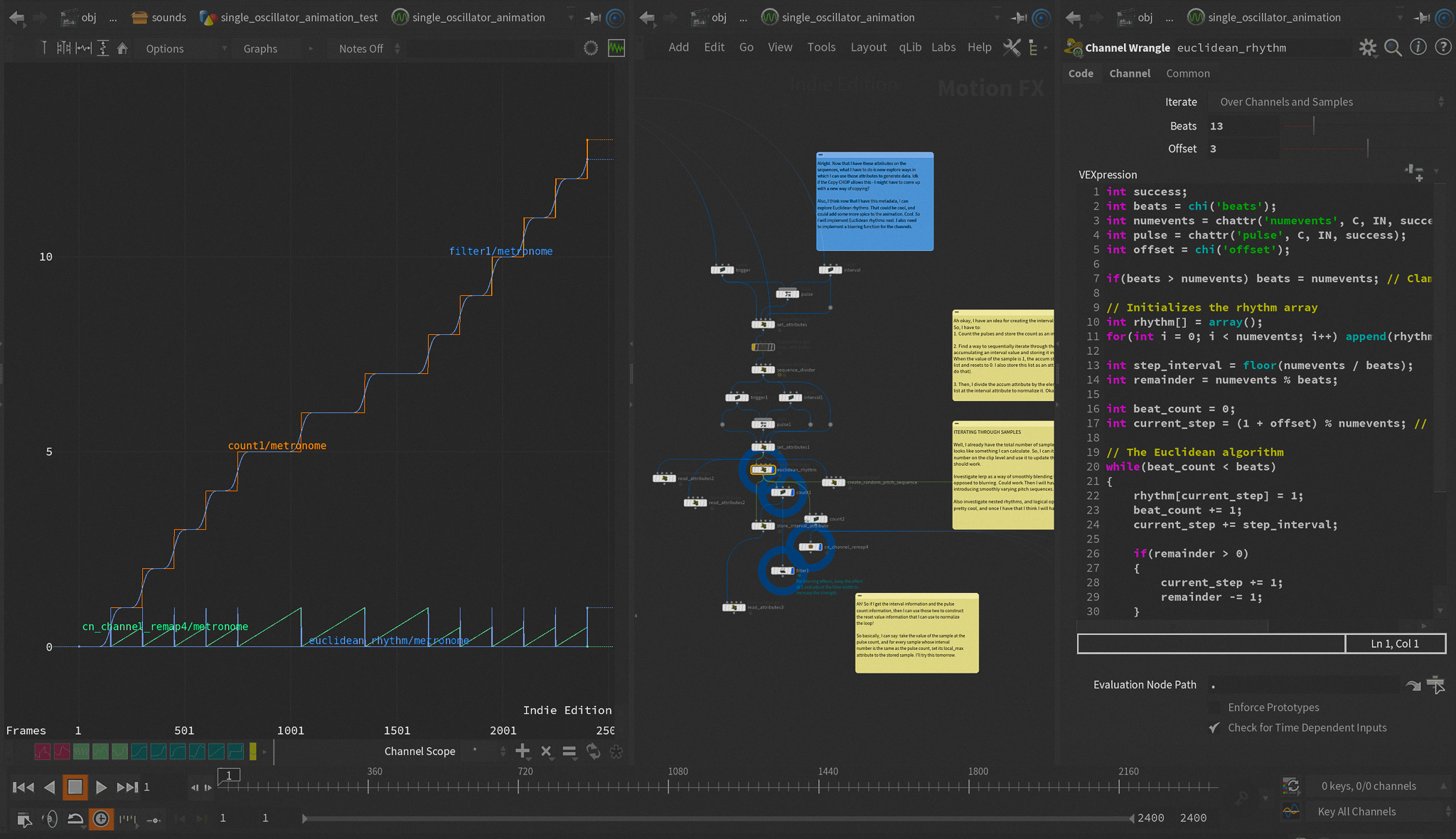Jump to the last frame in playbar
The image size is (1456, 839).
coord(127,787)
